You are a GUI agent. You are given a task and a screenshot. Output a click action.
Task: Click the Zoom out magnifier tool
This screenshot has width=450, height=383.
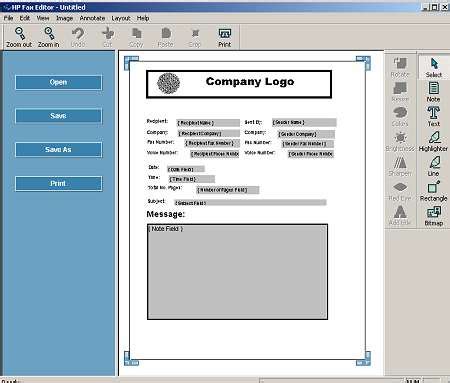pyautogui.click(x=19, y=37)
